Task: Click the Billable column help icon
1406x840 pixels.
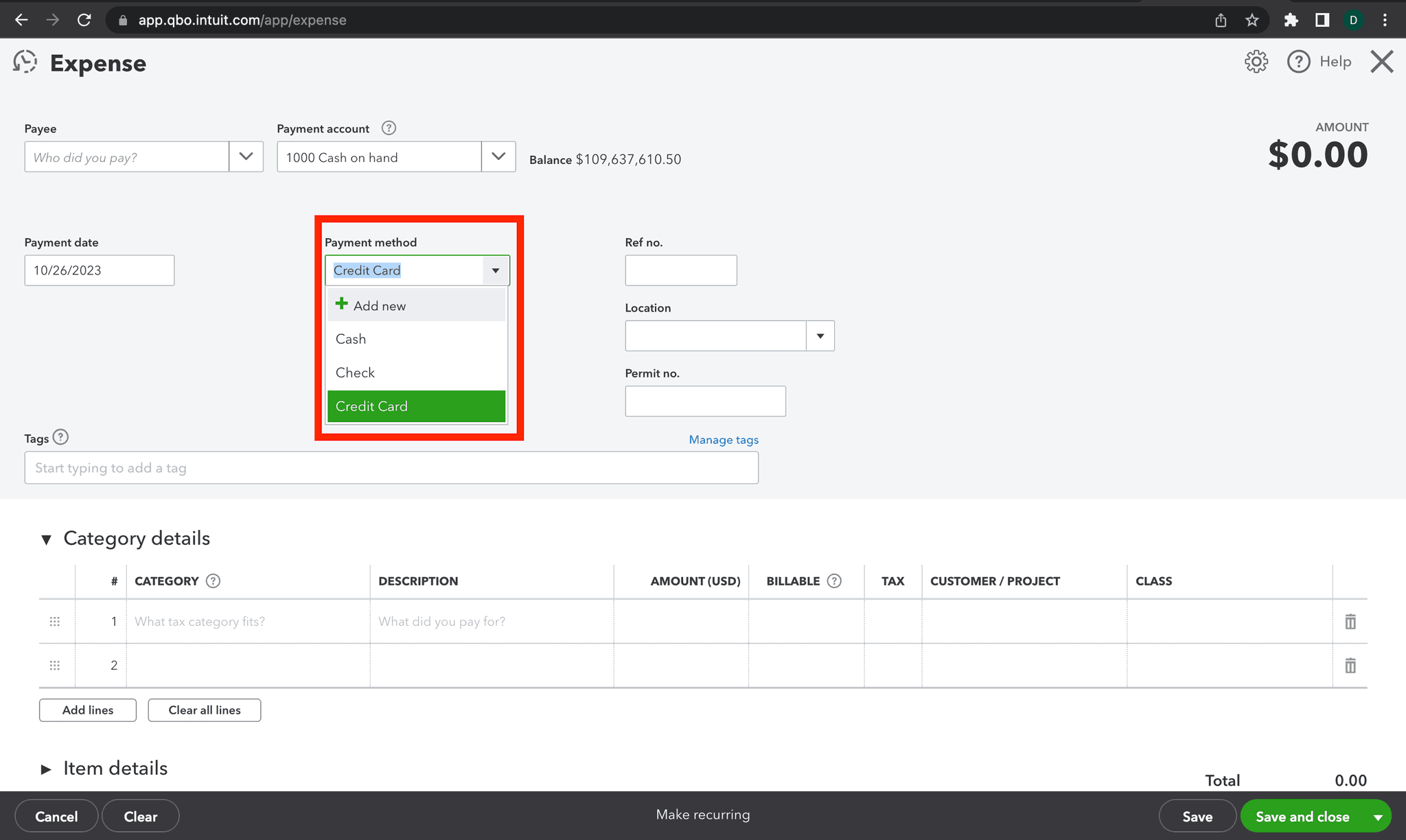Action: [x=835, y=581]
